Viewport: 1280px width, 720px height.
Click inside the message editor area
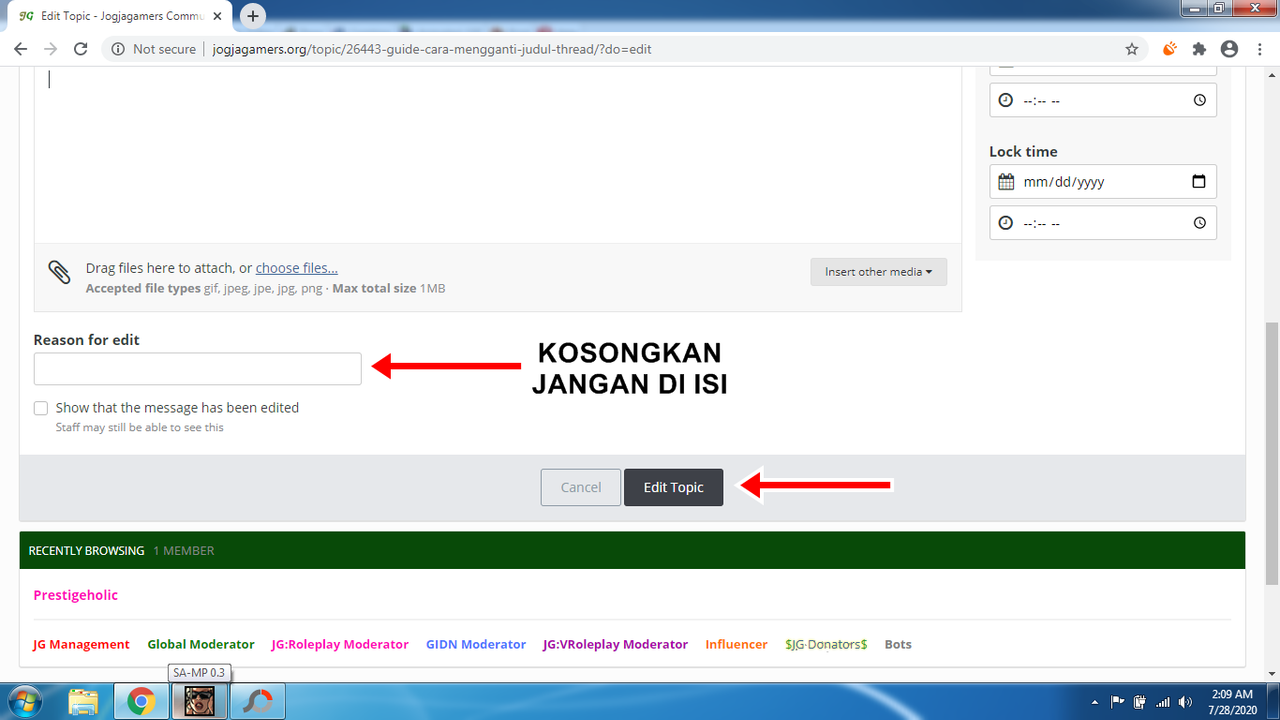click(x=498, y=155)
